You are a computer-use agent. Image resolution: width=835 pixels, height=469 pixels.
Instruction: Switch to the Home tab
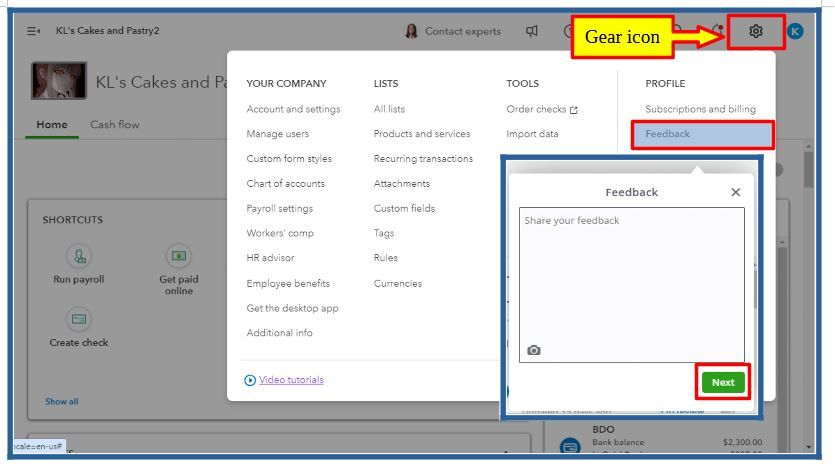click(x=52, y=125)
